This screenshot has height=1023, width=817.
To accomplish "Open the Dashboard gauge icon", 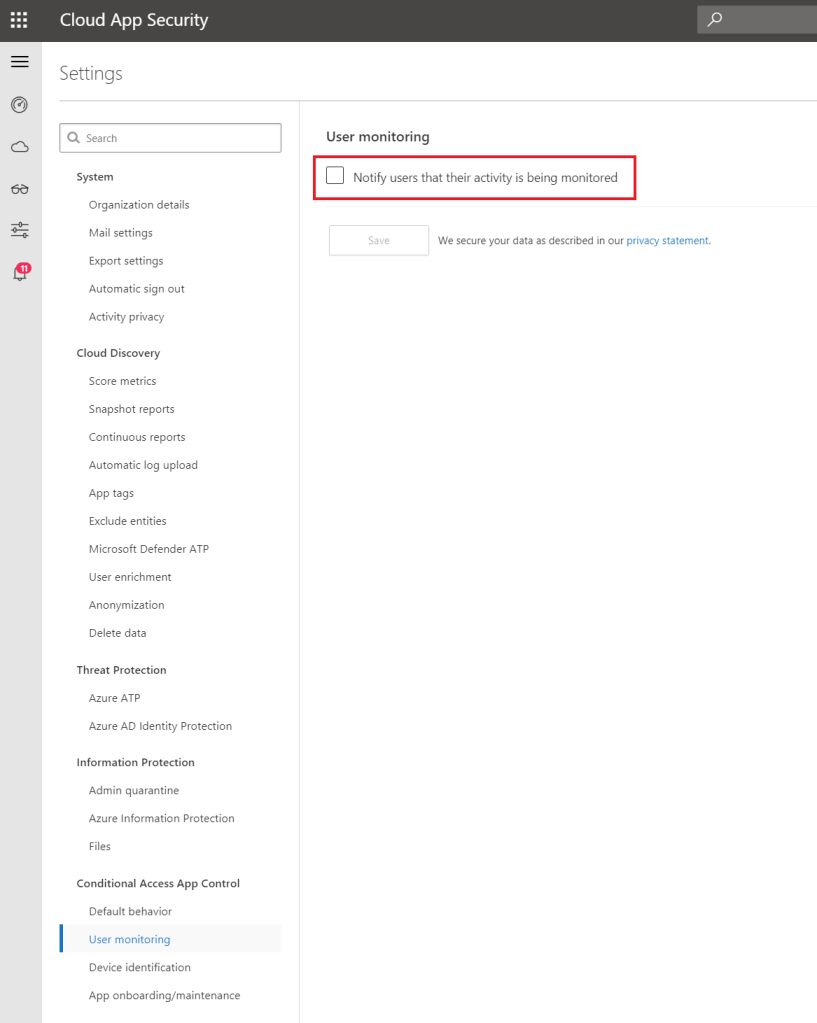I will pyautogui.click(x=19, y=105).
